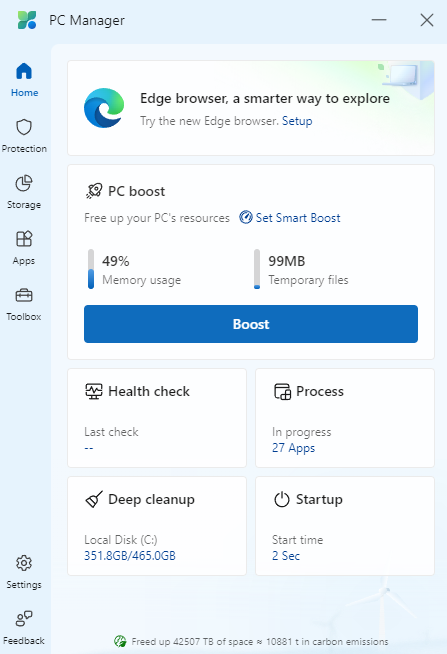Click the Process window icon
447x654 pixels.
point(282,392)
